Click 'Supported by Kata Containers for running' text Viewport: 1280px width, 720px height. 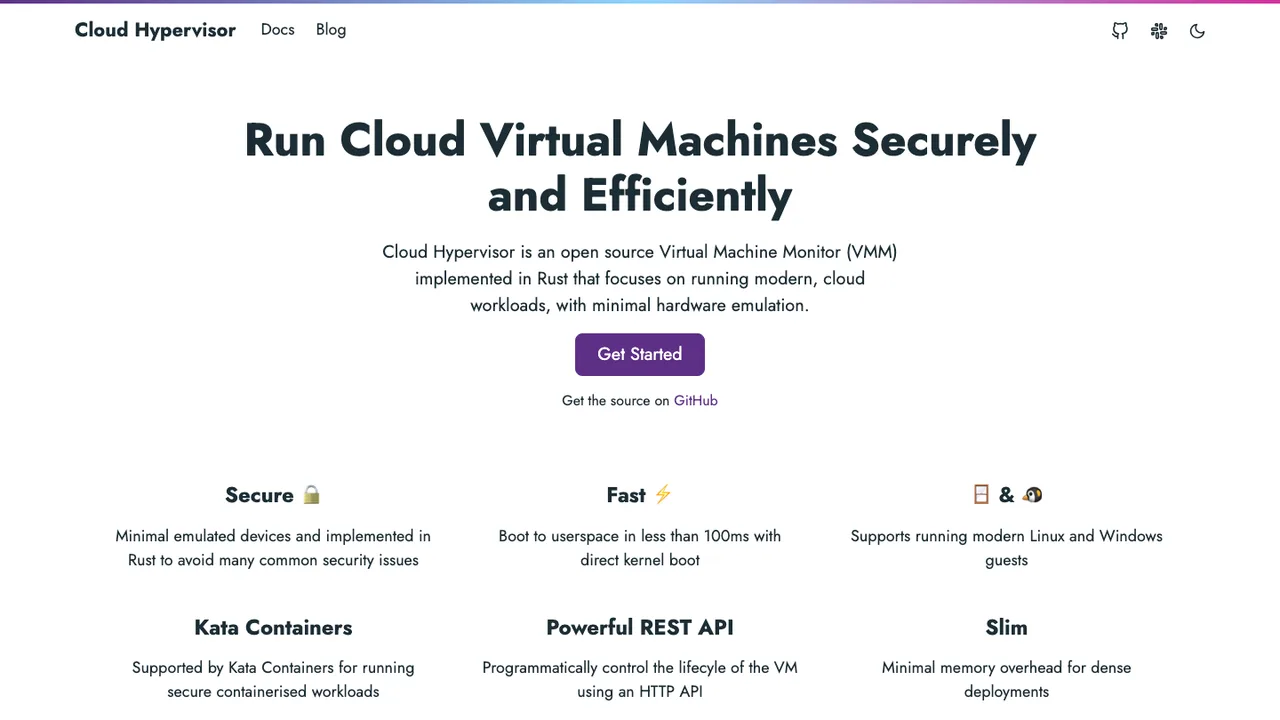(273, 668)
